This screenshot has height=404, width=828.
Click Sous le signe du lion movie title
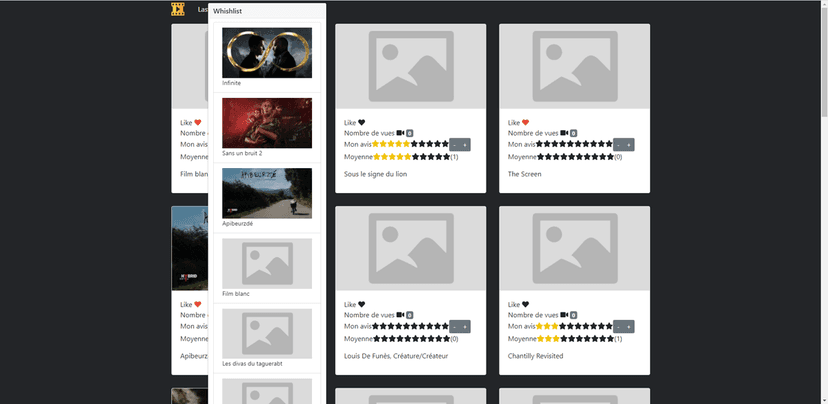[375, 174]
